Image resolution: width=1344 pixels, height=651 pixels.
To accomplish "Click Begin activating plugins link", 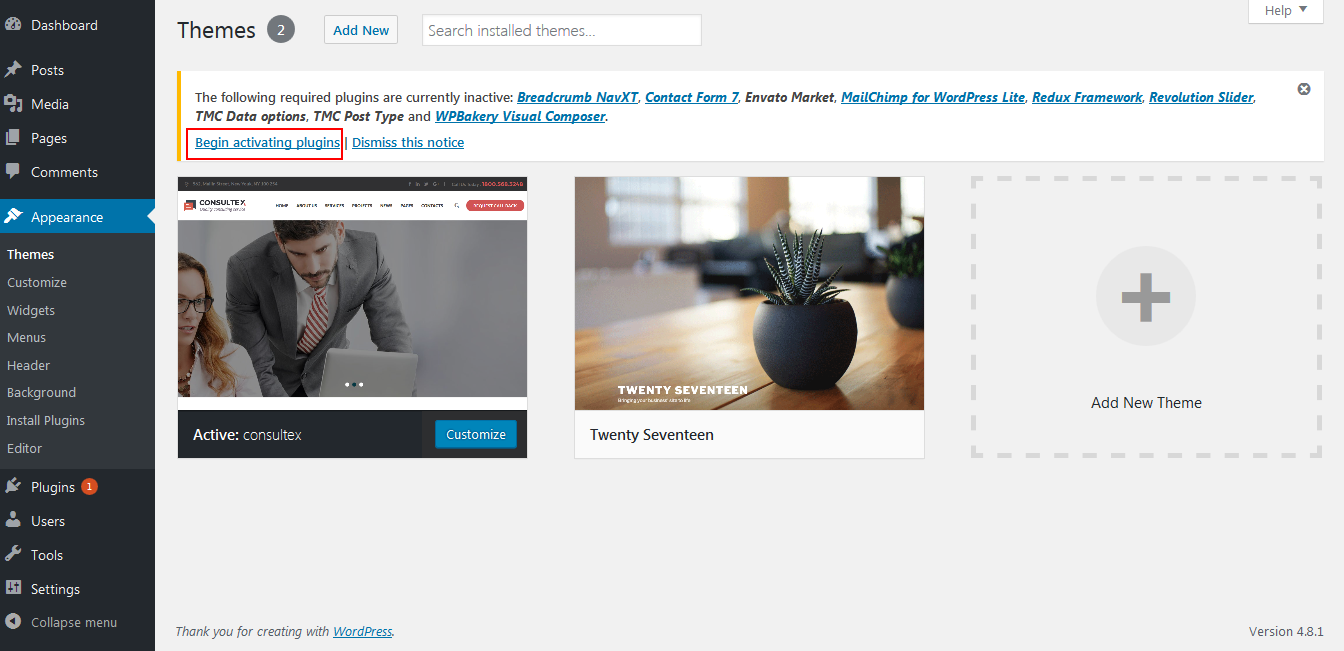I will tap(267, 142).
